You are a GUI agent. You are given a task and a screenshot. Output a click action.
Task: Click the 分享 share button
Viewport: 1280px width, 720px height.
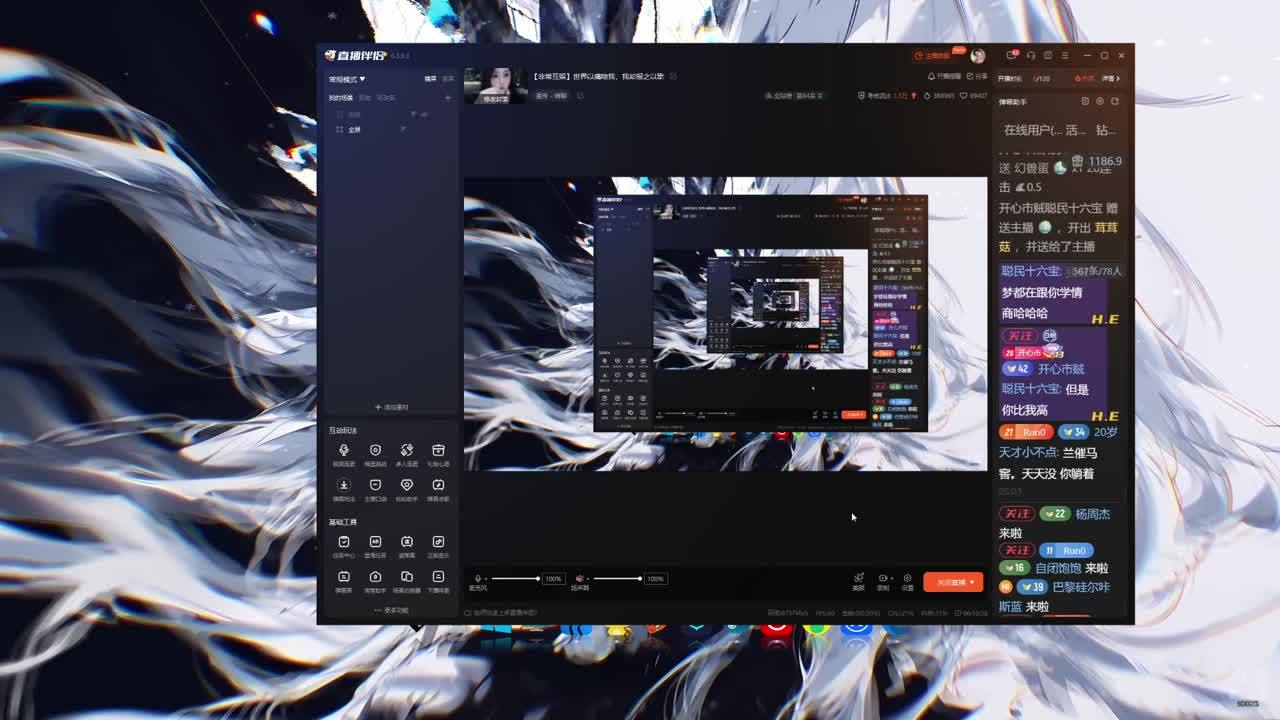coord(977,76)
